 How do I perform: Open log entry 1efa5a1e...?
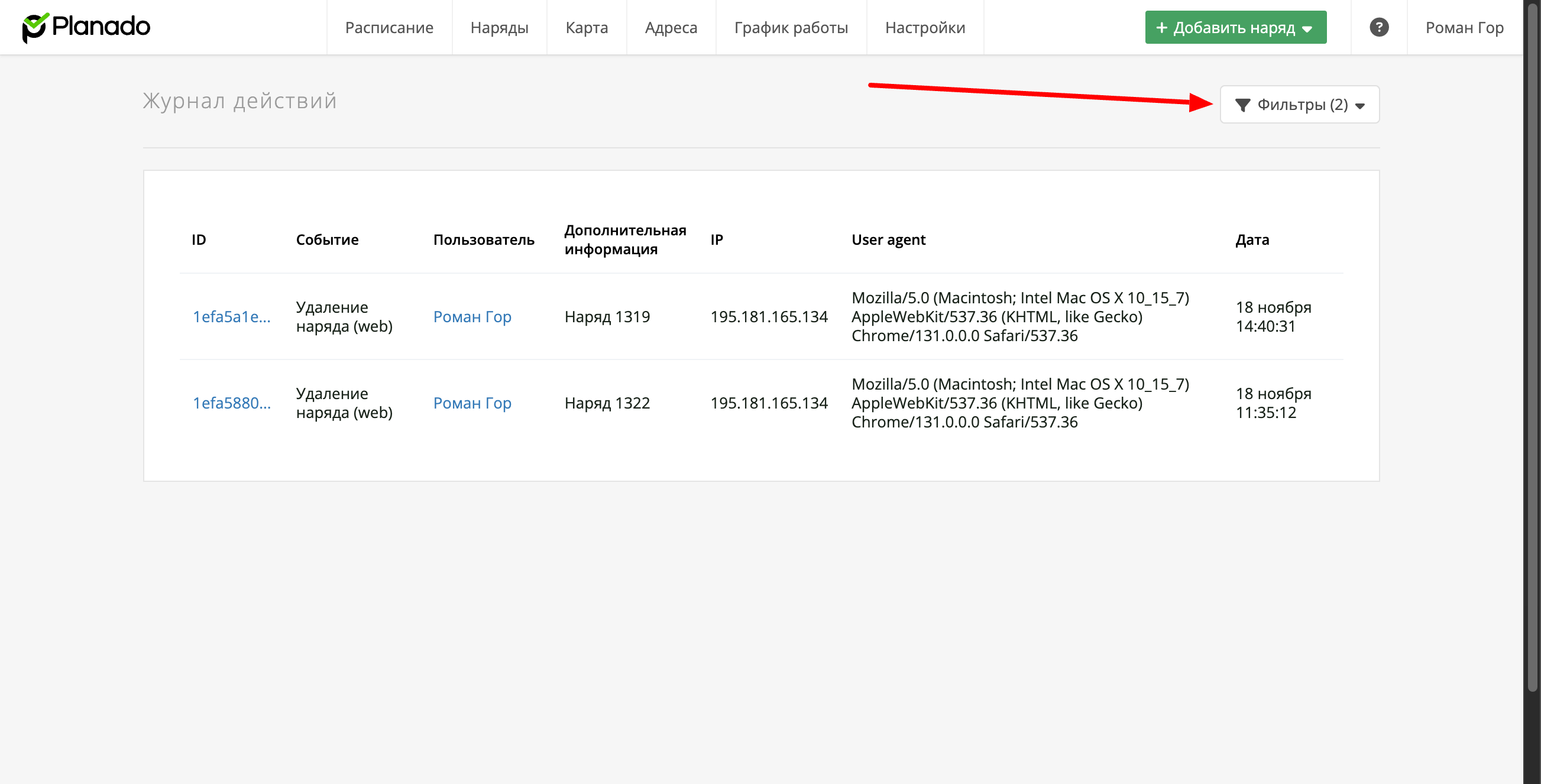232,317
